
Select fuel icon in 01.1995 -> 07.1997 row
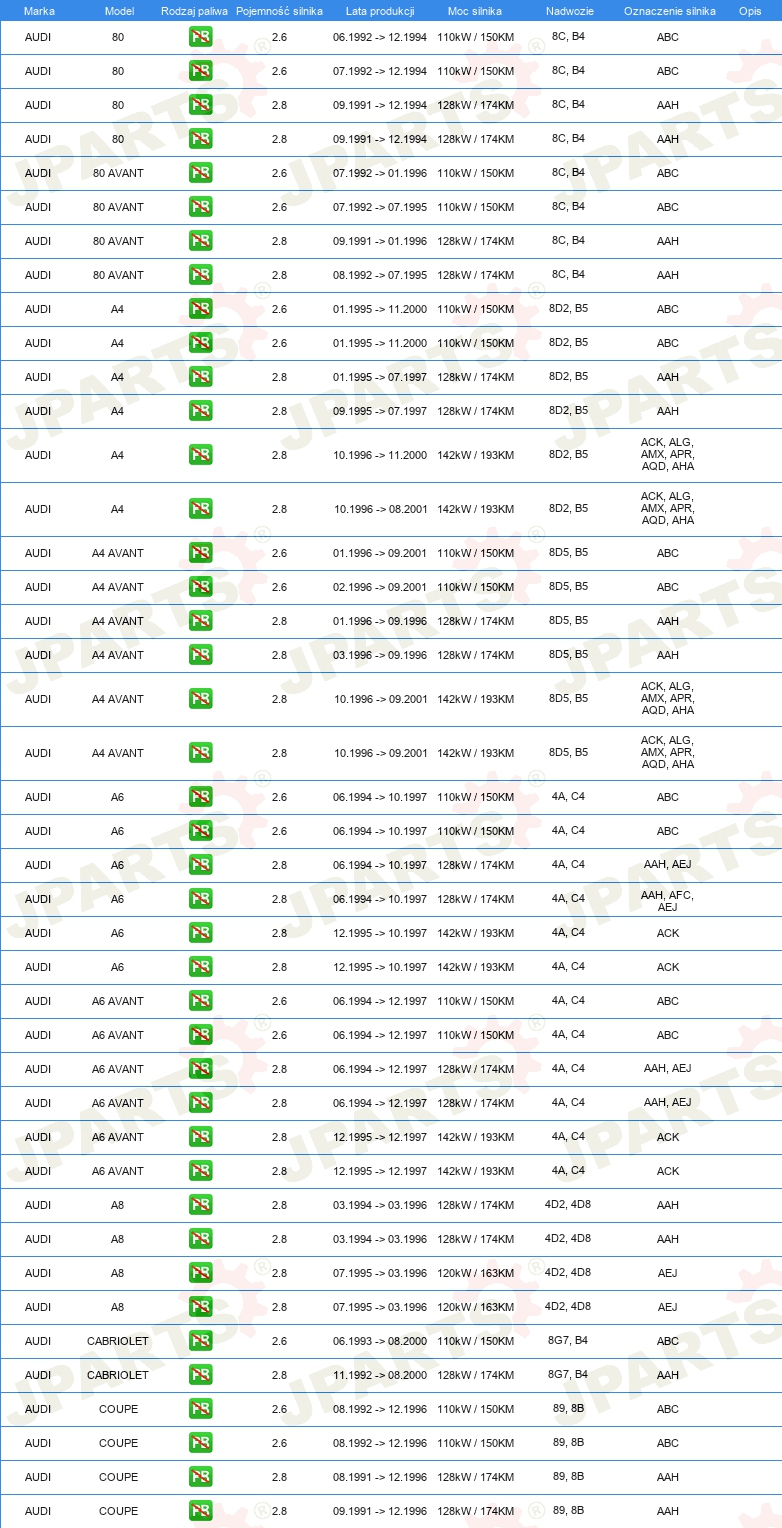point(200,377)
